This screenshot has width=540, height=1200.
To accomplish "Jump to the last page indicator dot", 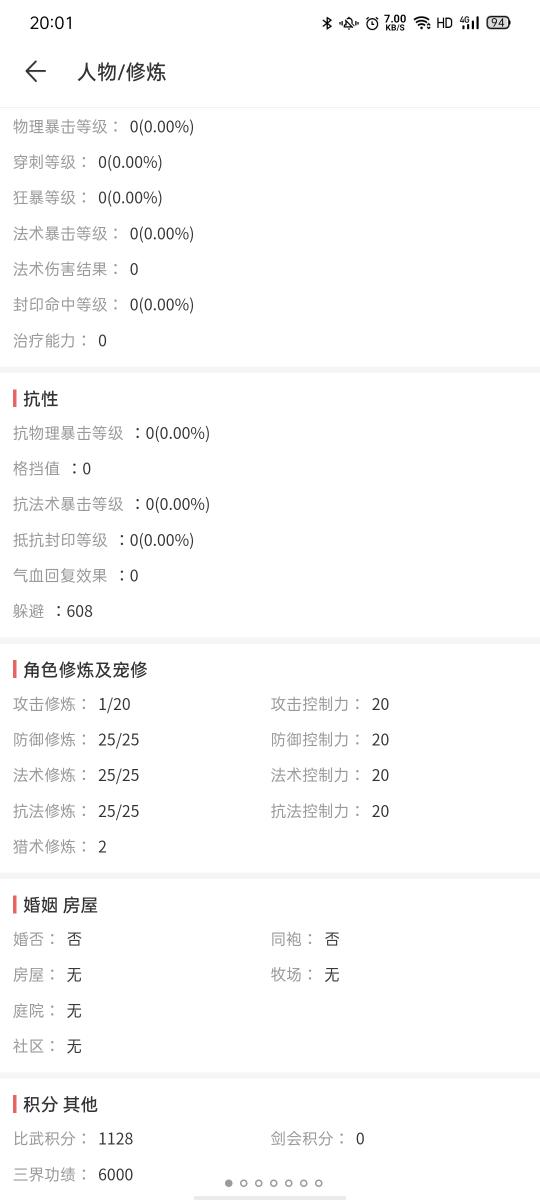I will click(319, 1183).
